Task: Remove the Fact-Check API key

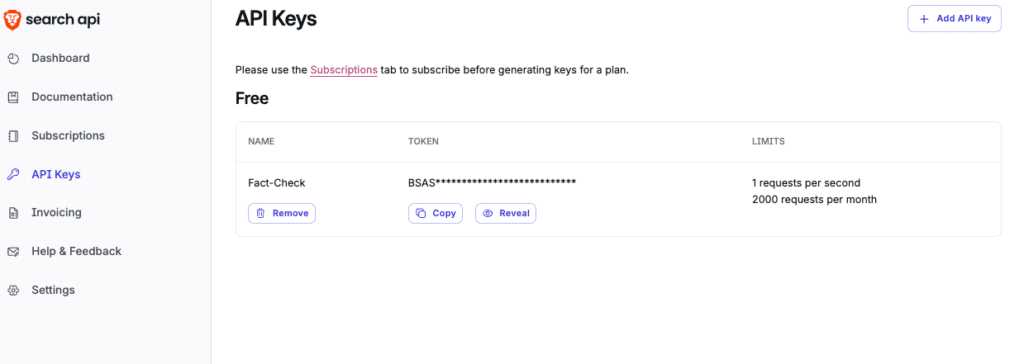Action: [281, 213]
